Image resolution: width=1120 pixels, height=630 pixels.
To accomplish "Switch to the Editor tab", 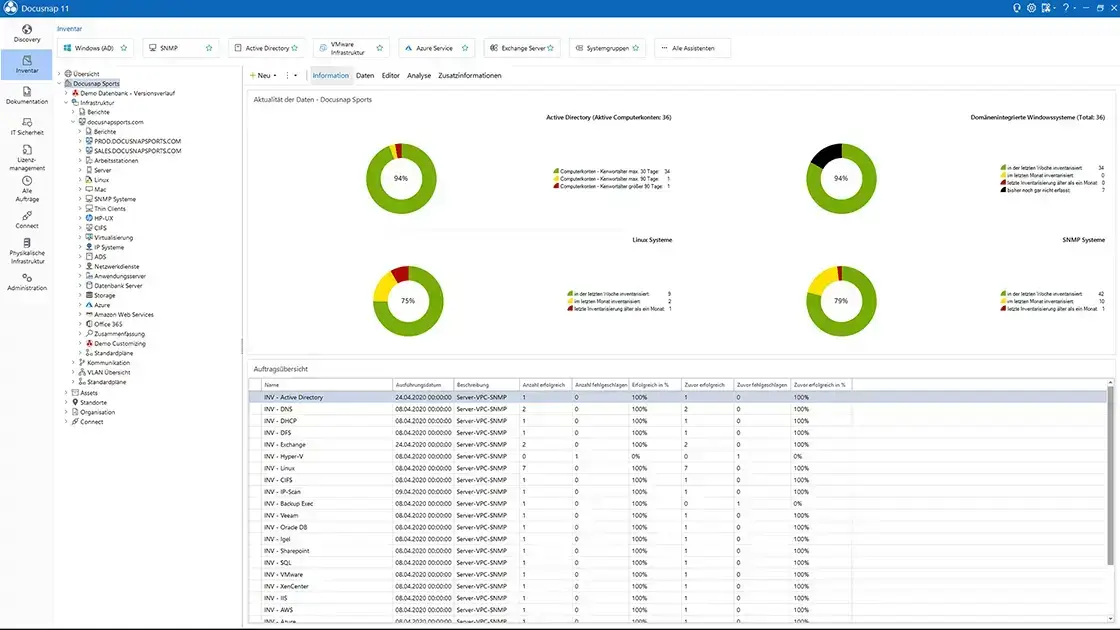I will [390, 75].
